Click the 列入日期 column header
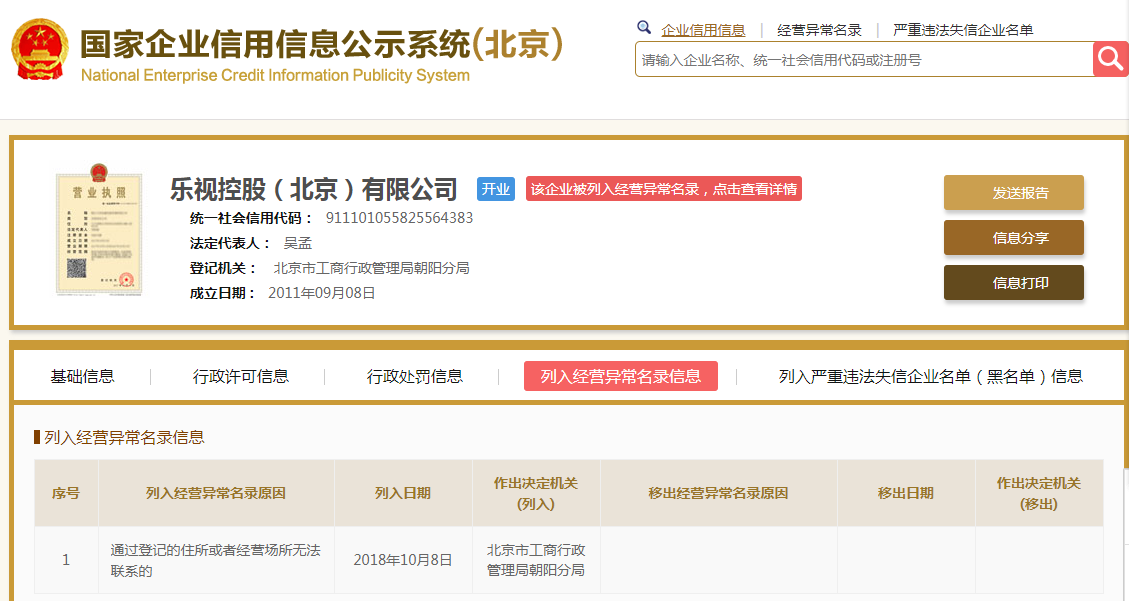 click(x=403, y=493)
